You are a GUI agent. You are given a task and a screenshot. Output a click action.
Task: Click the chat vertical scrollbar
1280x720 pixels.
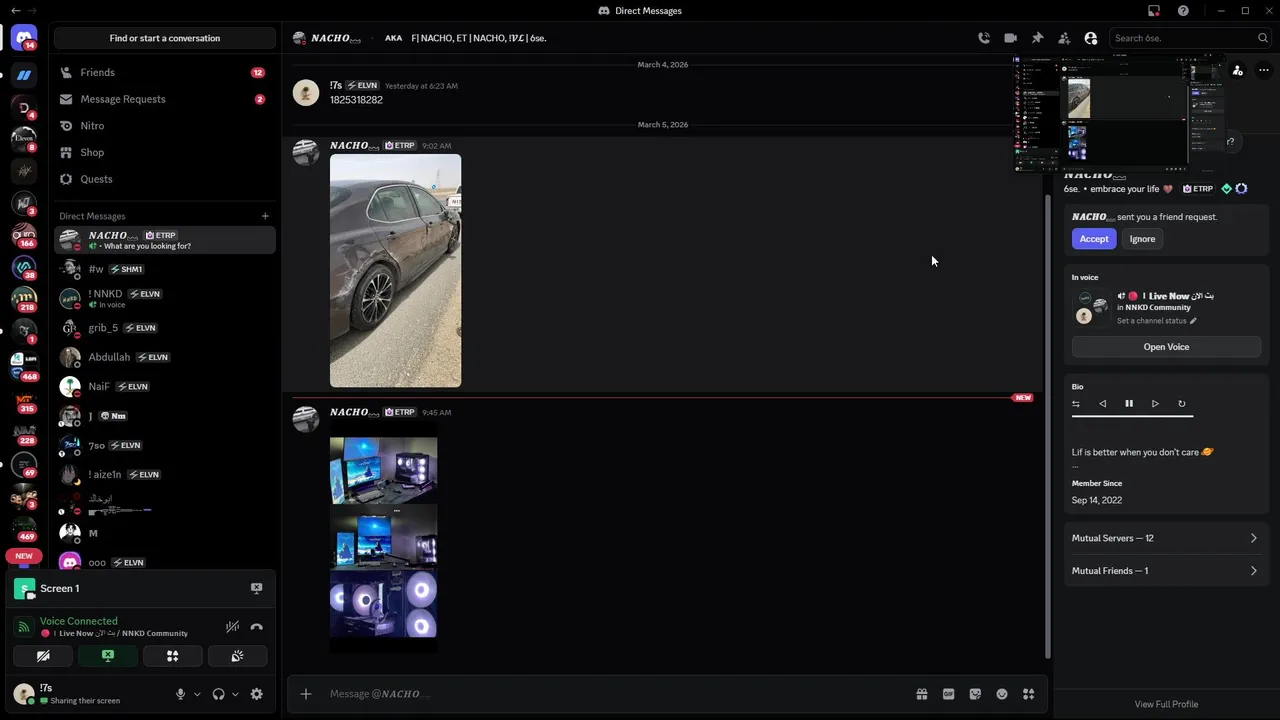coord(1048,425)
